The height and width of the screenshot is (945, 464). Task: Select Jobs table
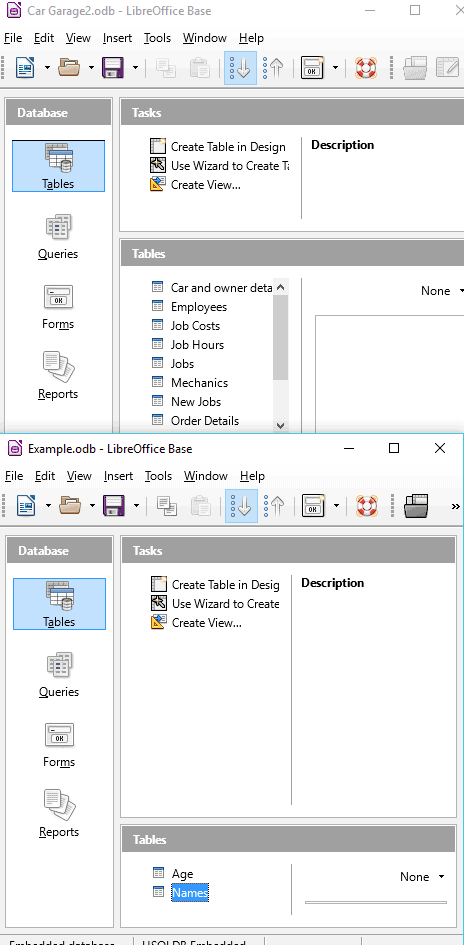[172, 363]
